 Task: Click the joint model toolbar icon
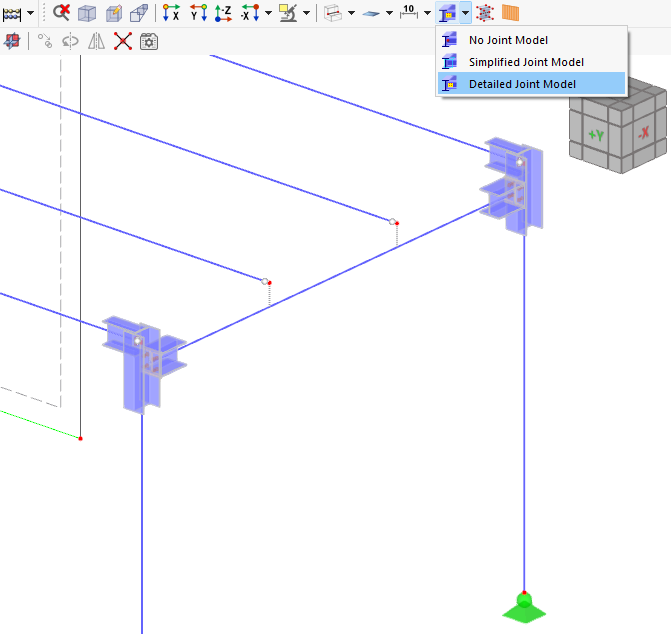(x=448, y=13)
